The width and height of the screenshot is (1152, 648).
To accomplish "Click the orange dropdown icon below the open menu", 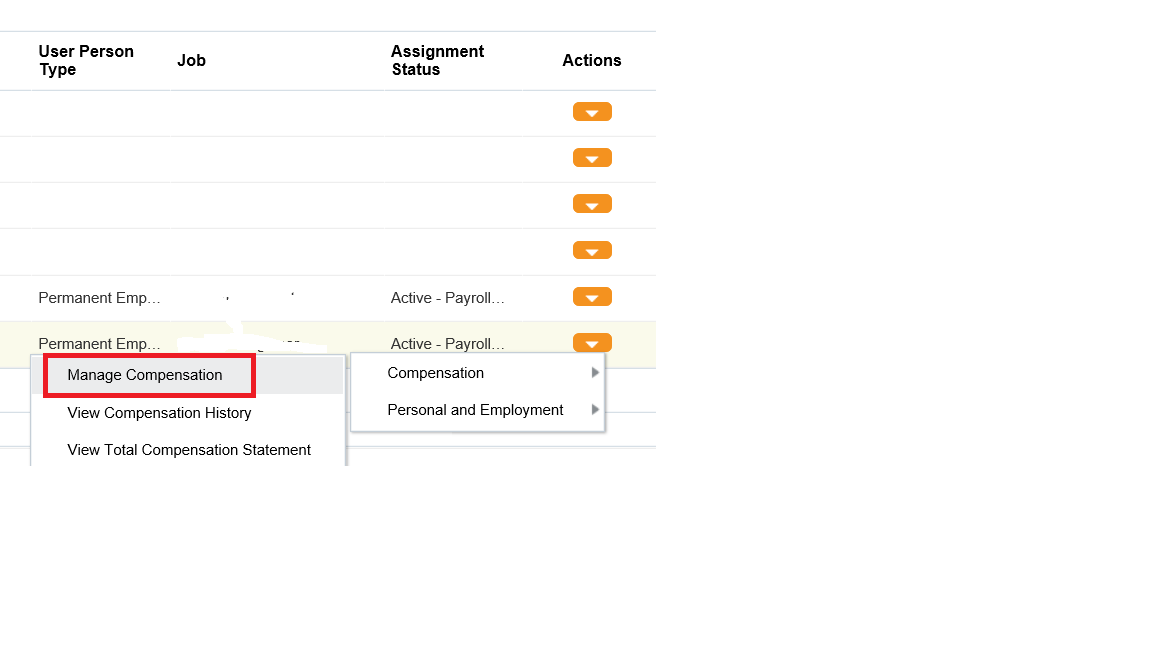I will coord(592,342).
